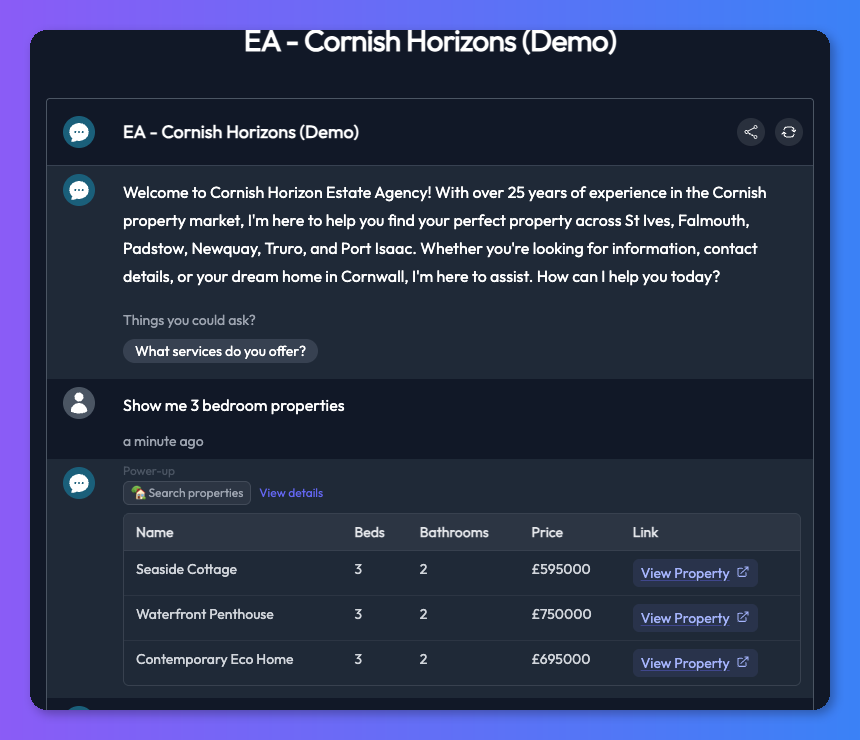Open the View details link
This screenshot has width=860, height=740.
click(291, 493)
